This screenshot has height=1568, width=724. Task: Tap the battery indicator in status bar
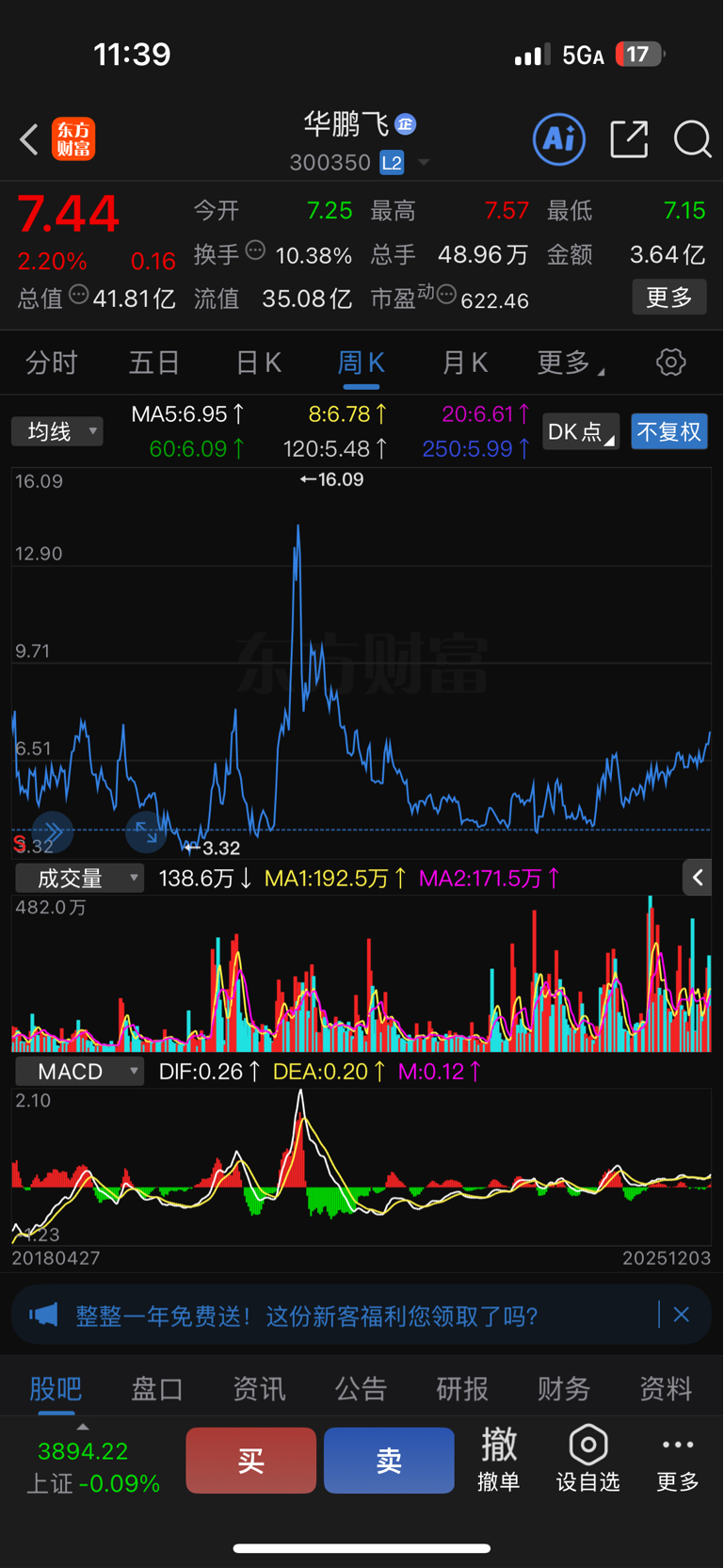click(640, 55)
